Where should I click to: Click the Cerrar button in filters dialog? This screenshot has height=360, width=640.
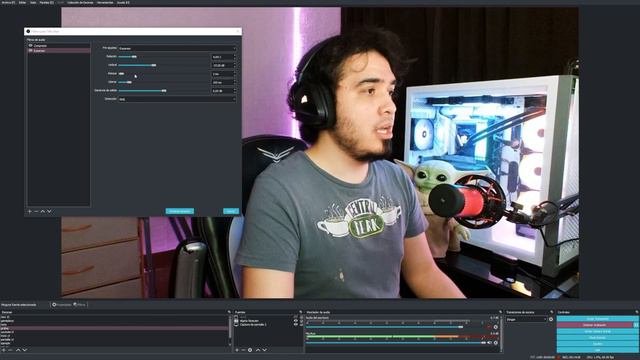(x=231, y=211)
